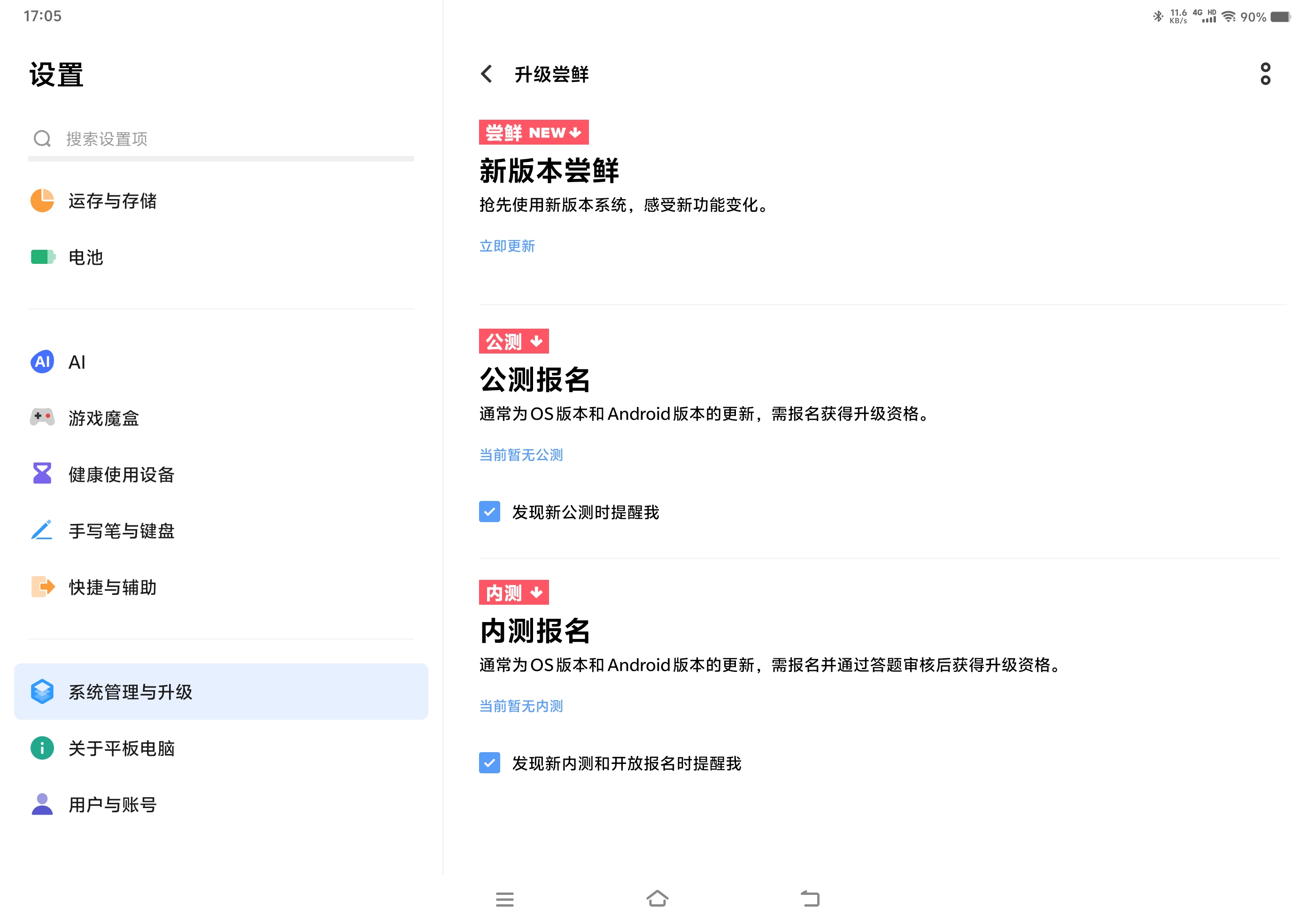
Task: Click the 快捷与辅助 label
Action: point(113,587)
